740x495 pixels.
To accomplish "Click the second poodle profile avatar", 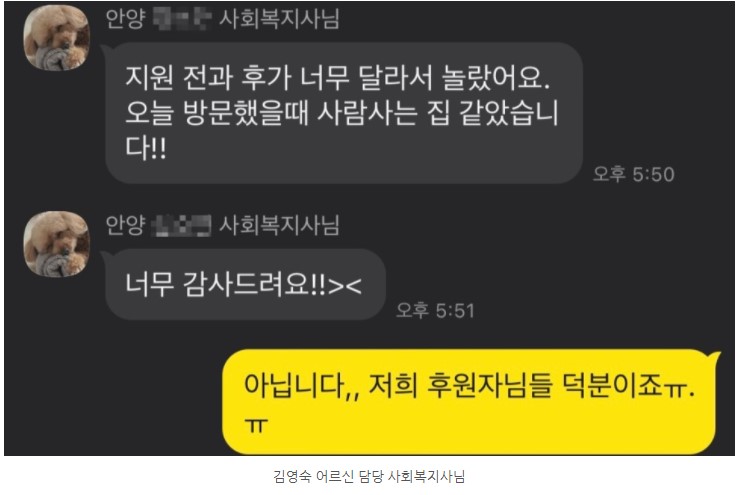I will [x=57, y=244].
